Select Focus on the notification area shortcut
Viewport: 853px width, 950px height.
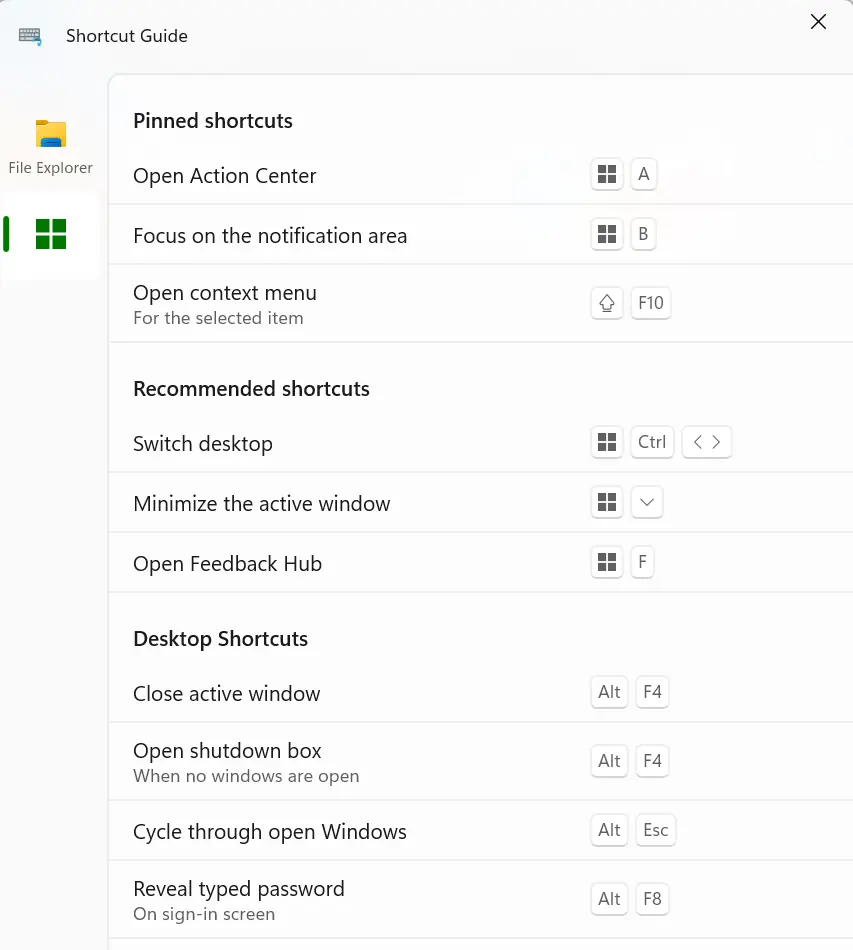[x=480, y=234]
